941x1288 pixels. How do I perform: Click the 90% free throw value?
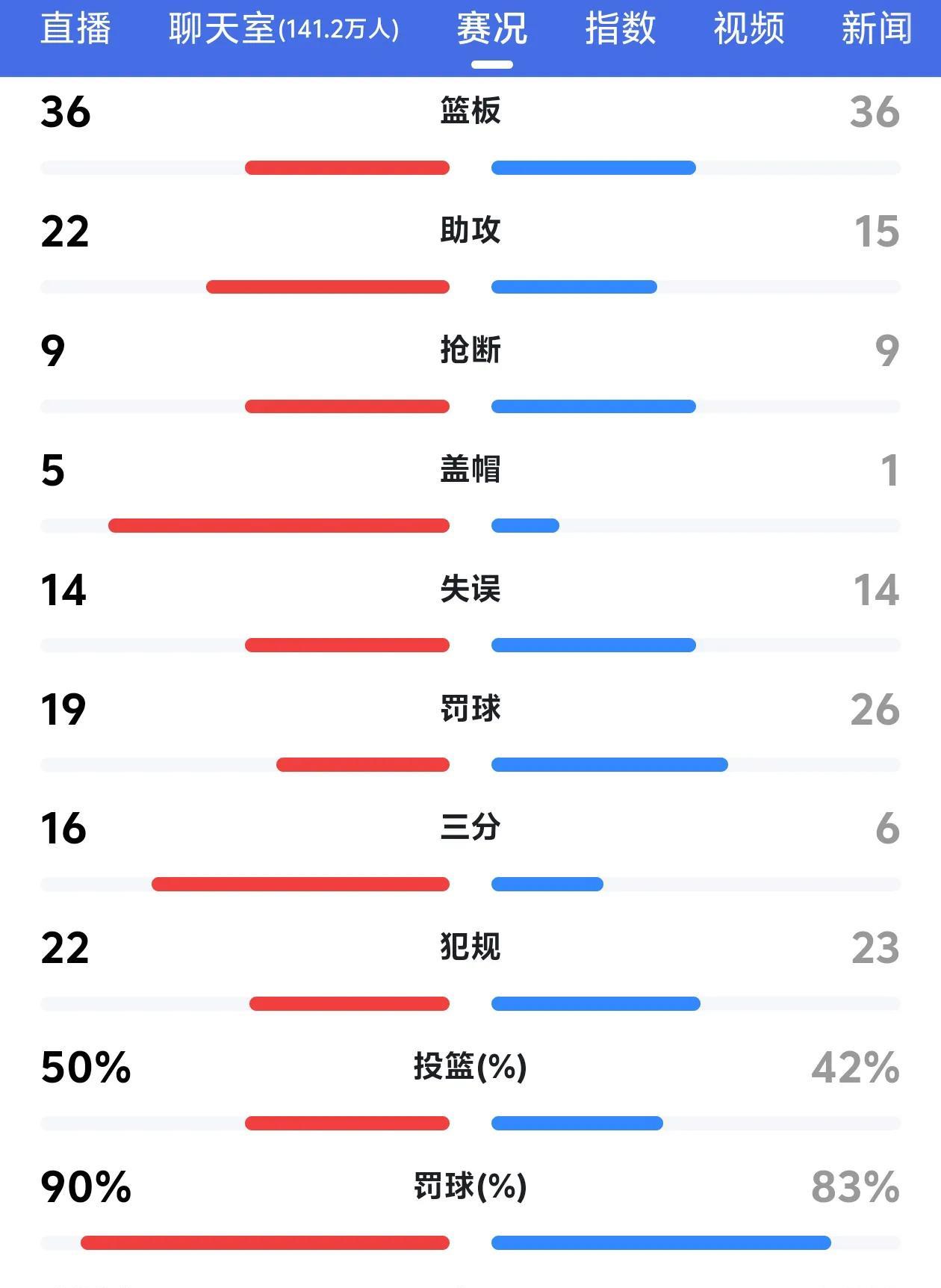pos(86,1186)
